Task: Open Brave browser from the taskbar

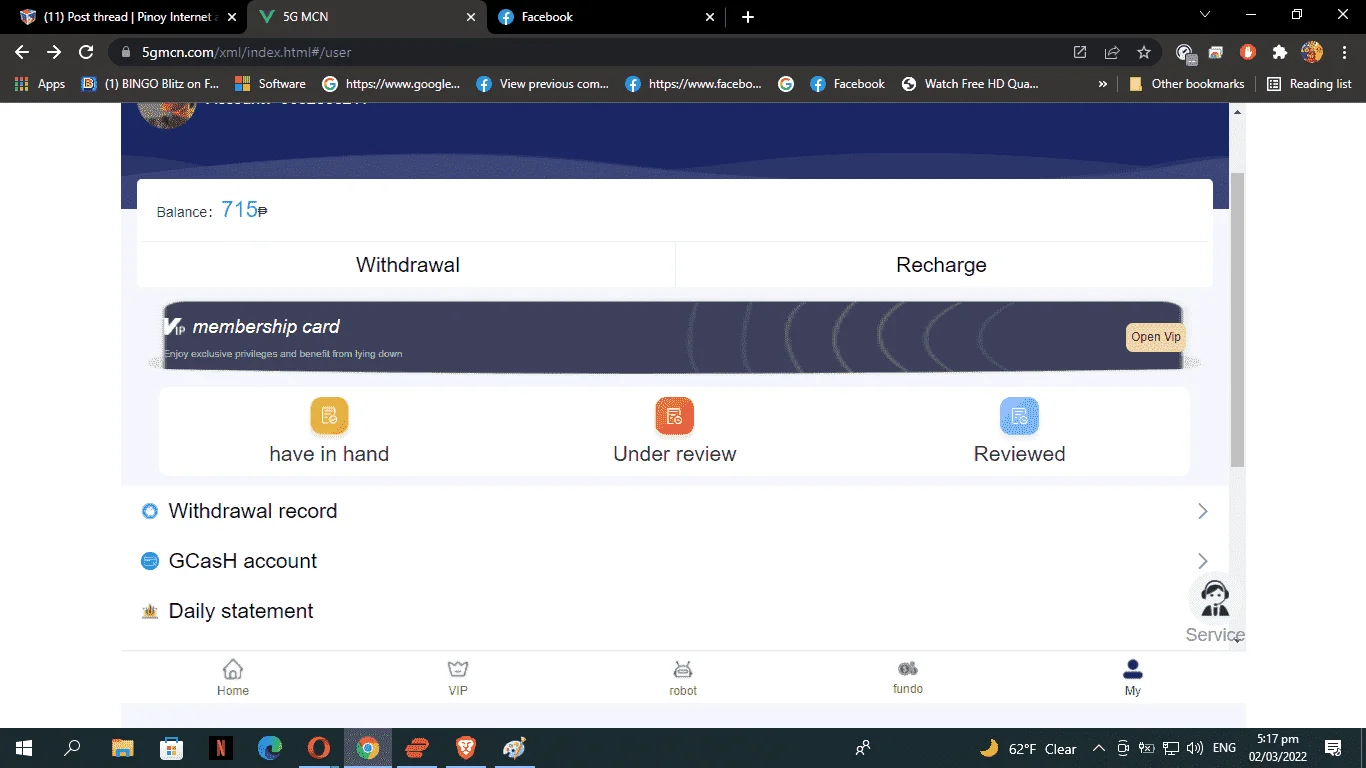Action: (466, 748)
